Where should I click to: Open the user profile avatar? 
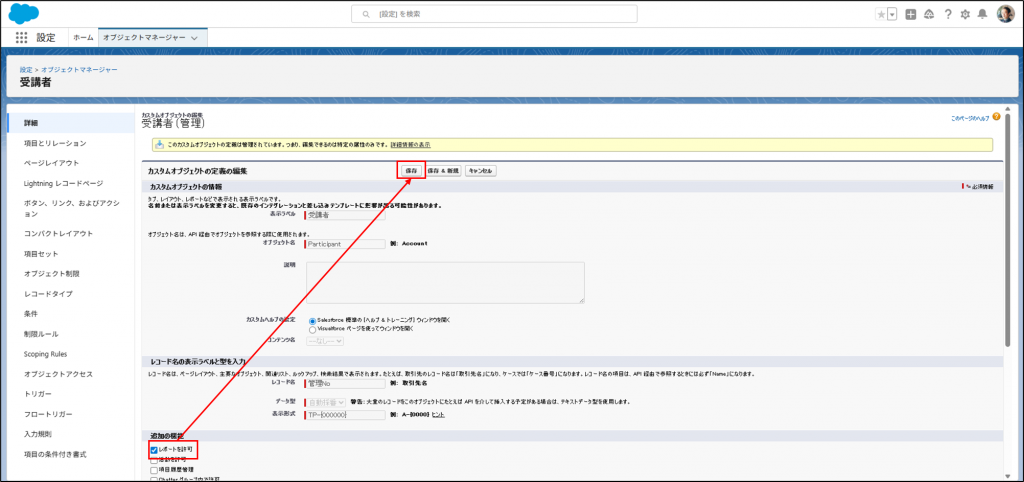[1005, 14]
